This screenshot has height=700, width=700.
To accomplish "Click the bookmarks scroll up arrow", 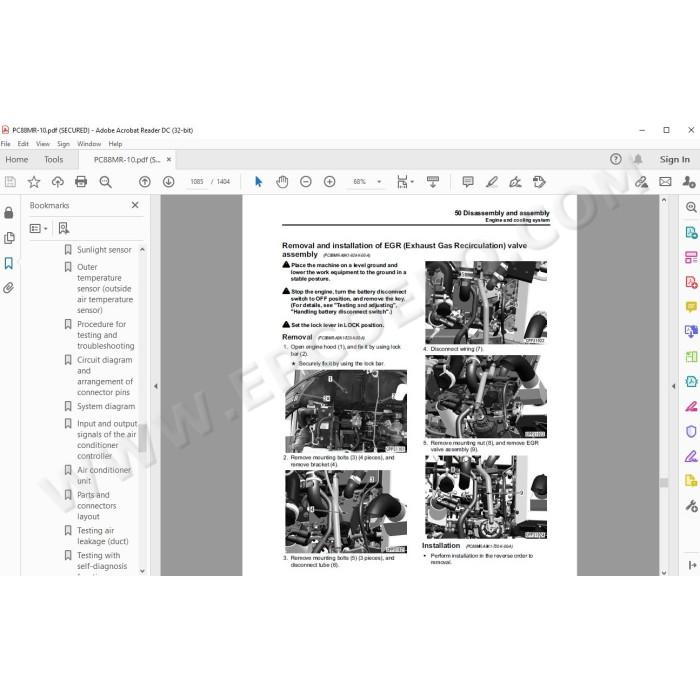I will [x=142, y=249].
